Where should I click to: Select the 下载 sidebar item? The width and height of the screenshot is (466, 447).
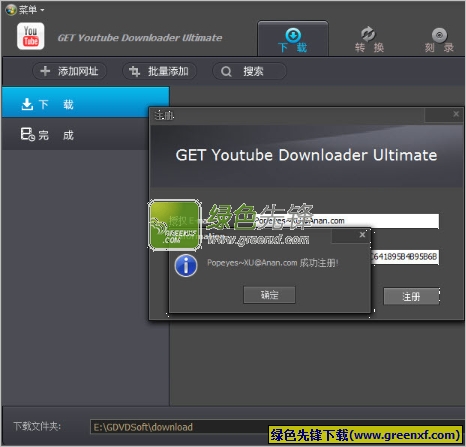coord(85,102)
